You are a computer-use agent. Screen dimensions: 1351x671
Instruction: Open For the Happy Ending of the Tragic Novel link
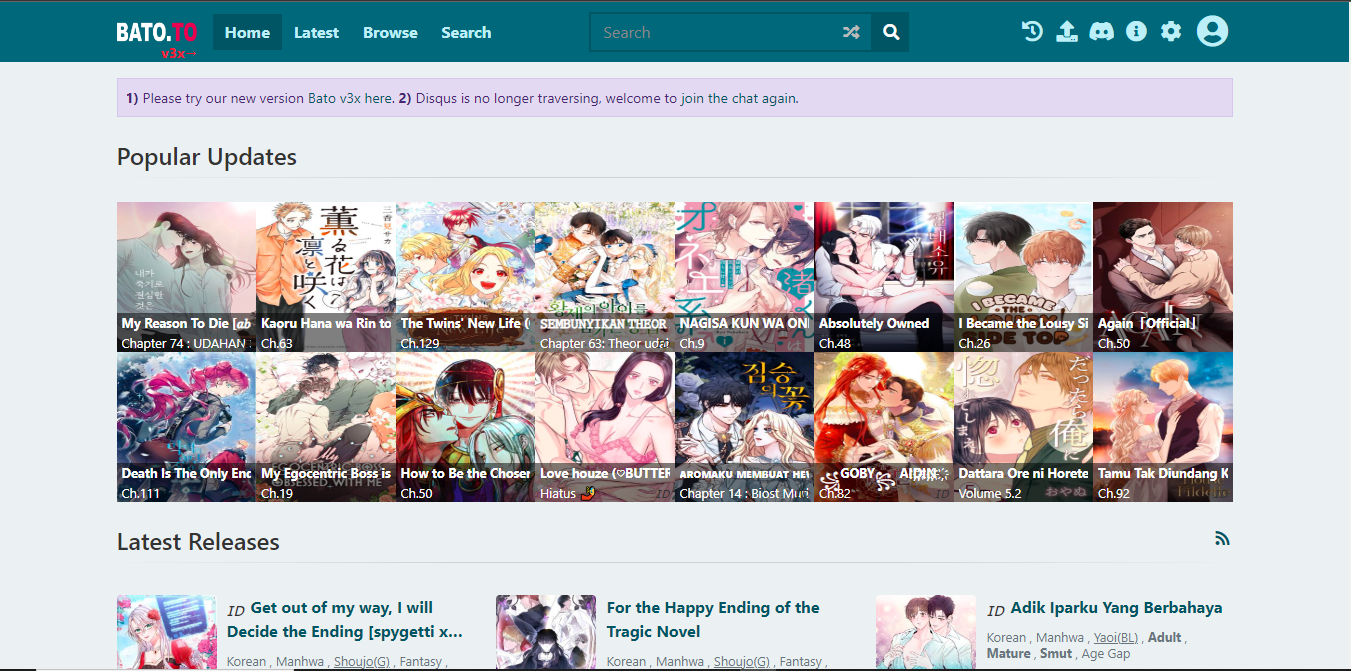tap(713, 619)
